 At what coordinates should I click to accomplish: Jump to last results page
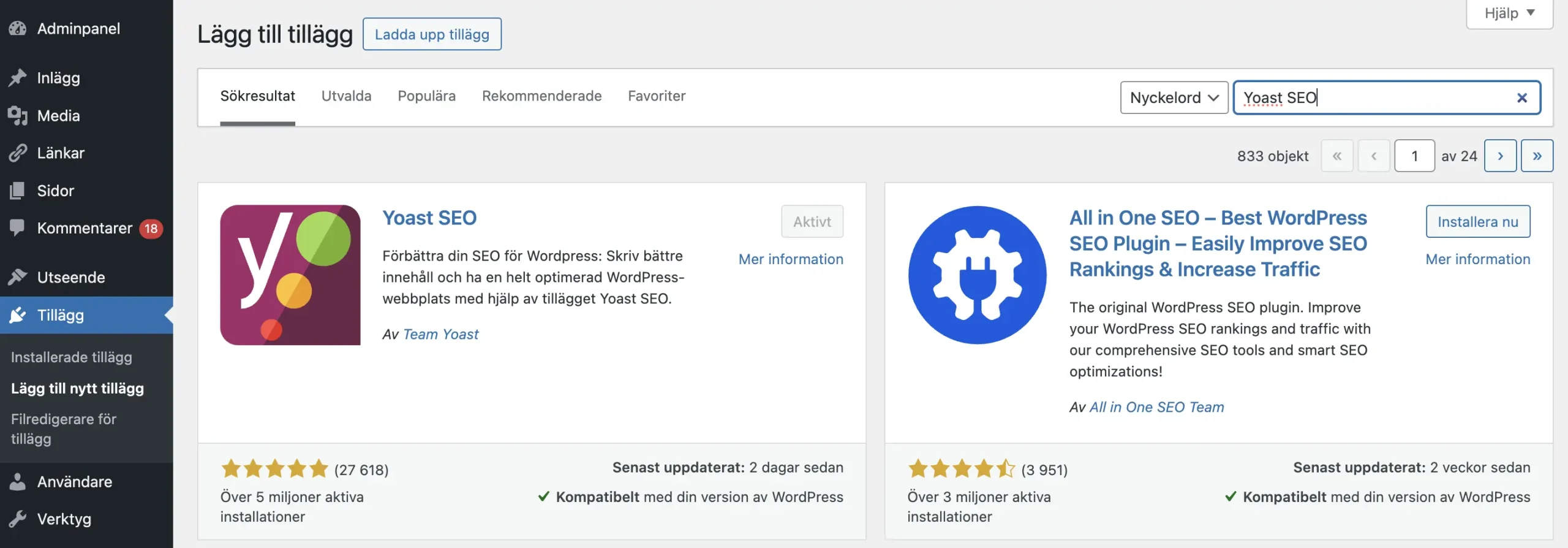tap(1537, 156)
